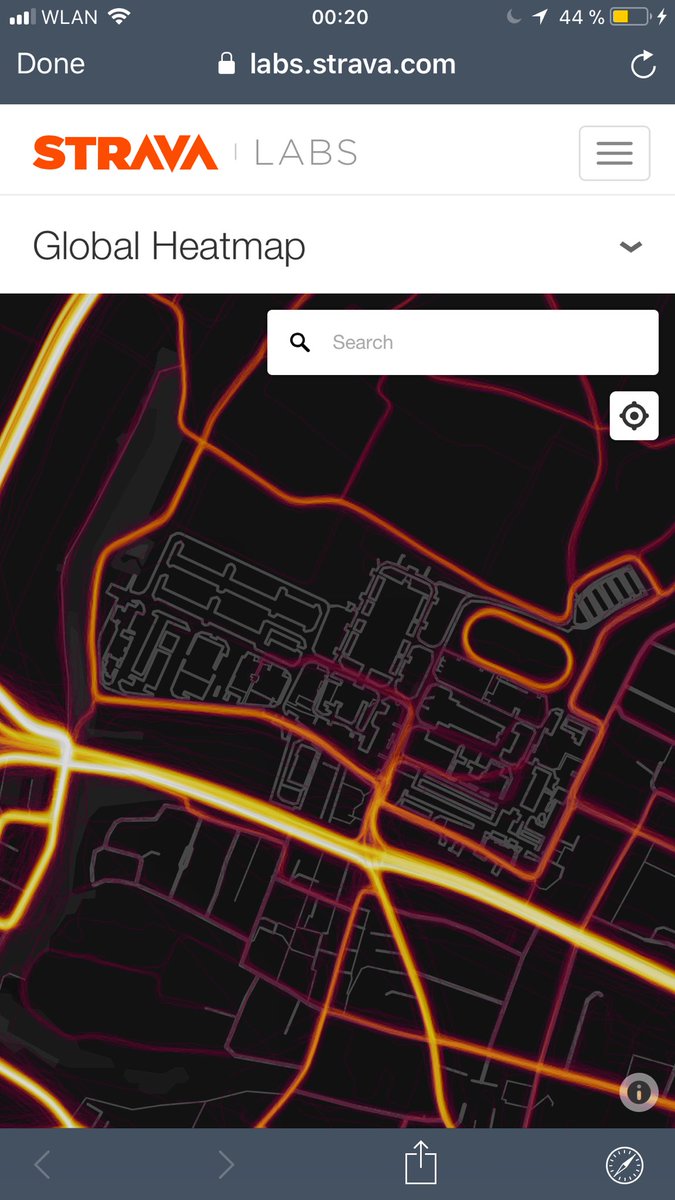Open page in Safari compass icon
Image resolution: width=675 pixels, height=1200 pixels.
(x=625, y=1164)
